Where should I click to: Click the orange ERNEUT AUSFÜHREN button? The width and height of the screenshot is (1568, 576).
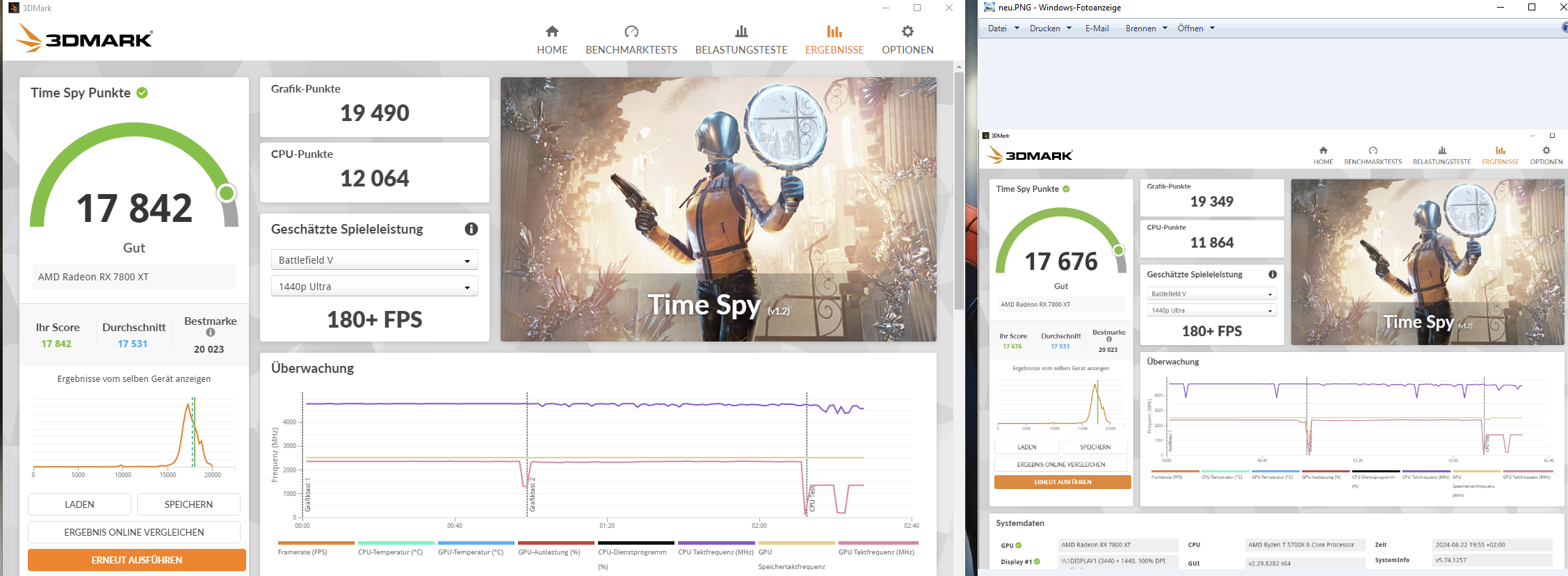click(x=137, y=560)
